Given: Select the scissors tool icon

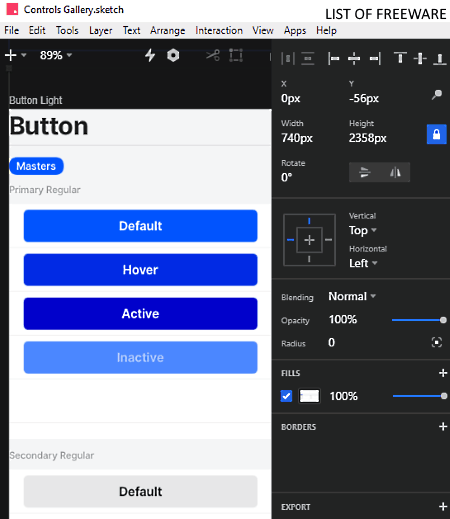Looking at the screenshot, I should (213, 55).
